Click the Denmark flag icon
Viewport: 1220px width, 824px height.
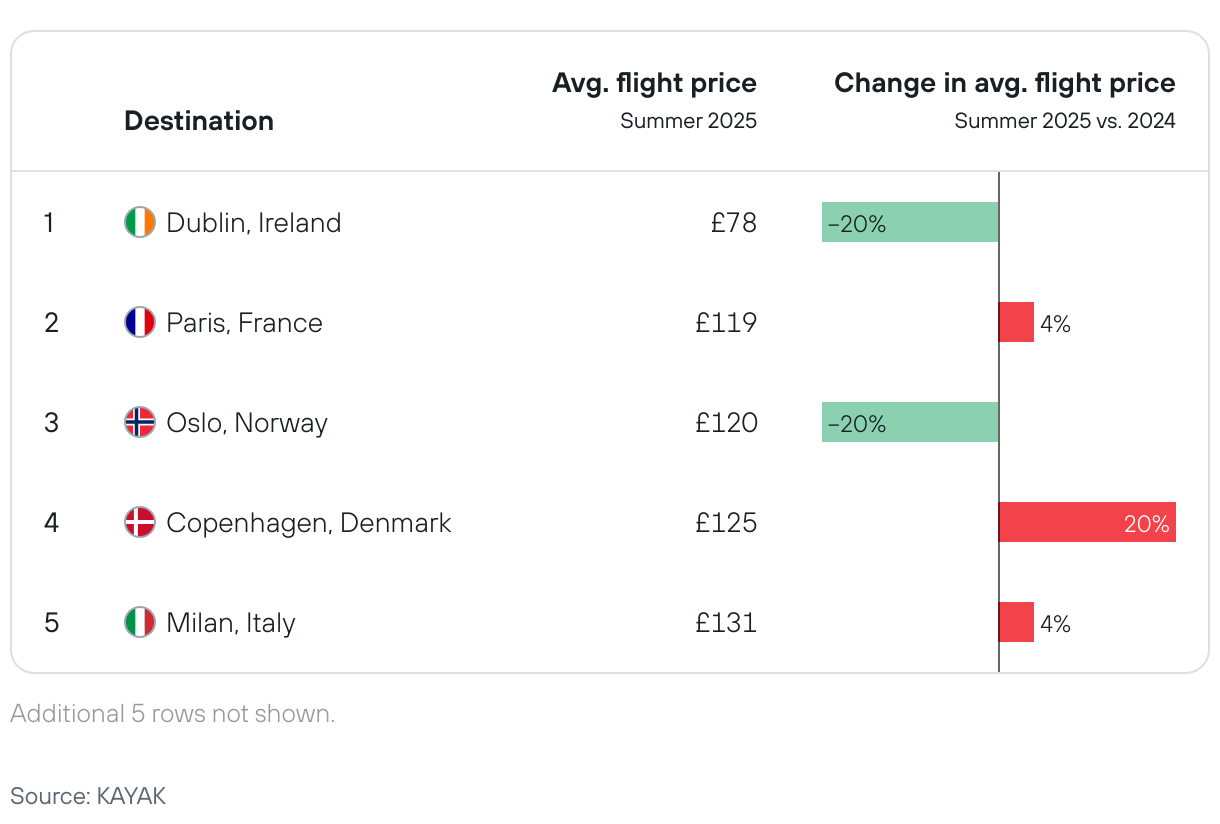click(x=140, y=522)
